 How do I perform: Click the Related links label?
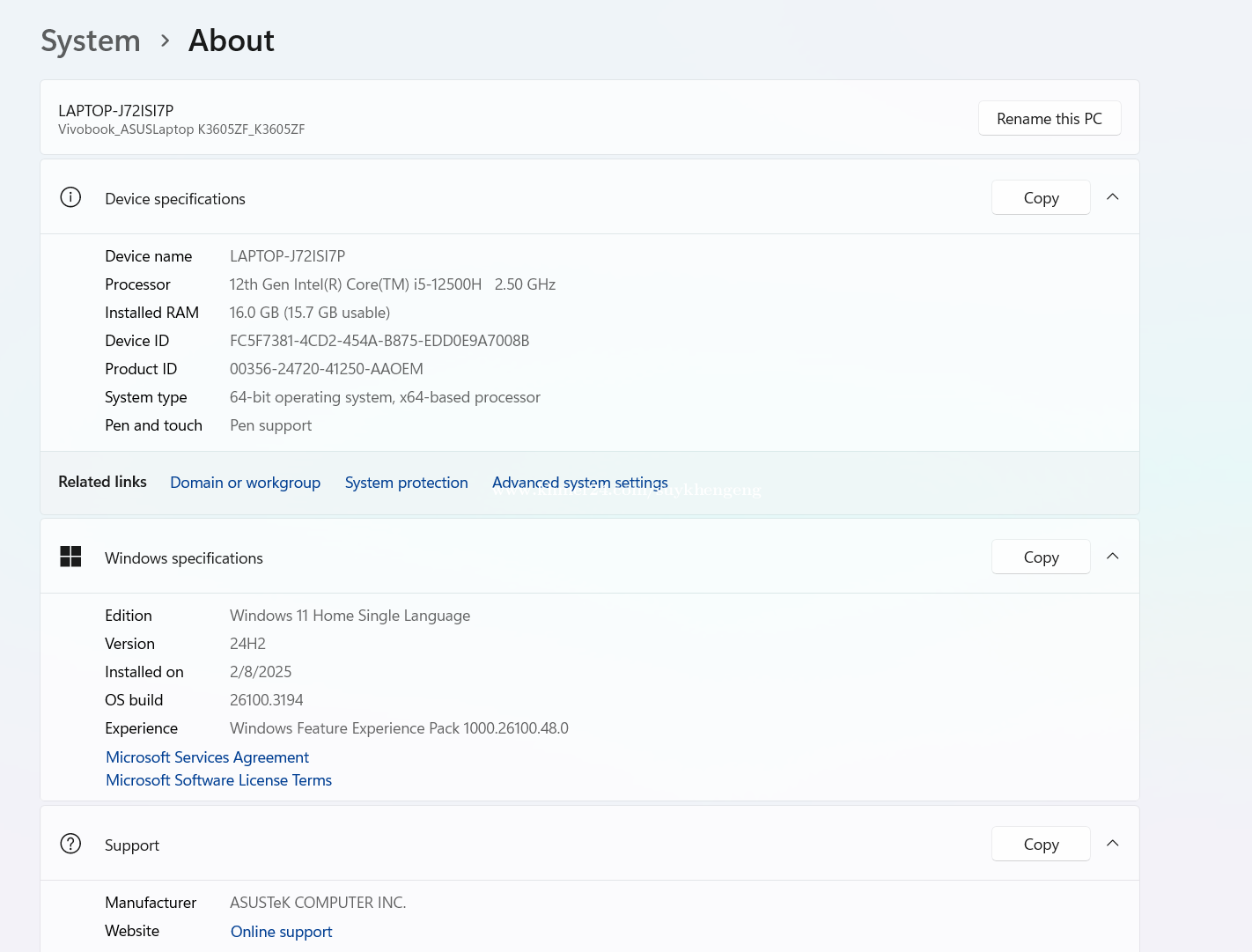click(x=102, y=482)
